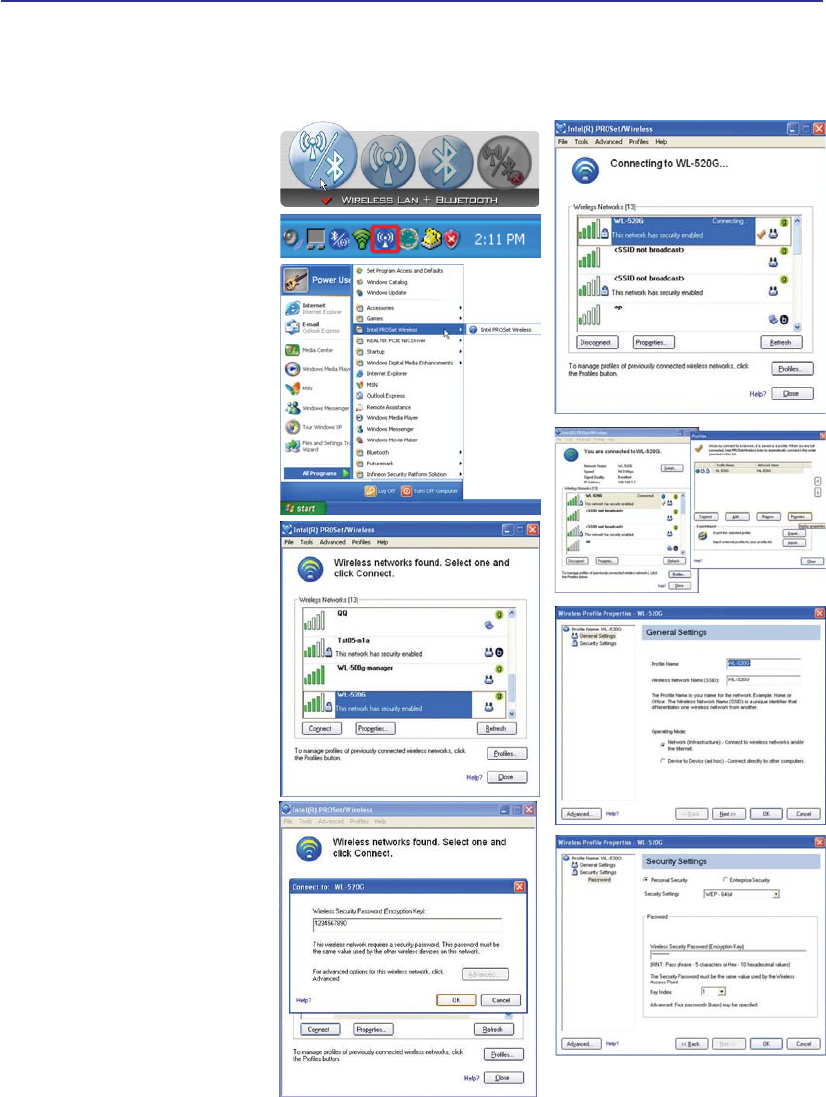Open Files and Settings Transfer Wizard
Screen dimensions: 826x1097
pyautogui.click(x=316, y=446)
